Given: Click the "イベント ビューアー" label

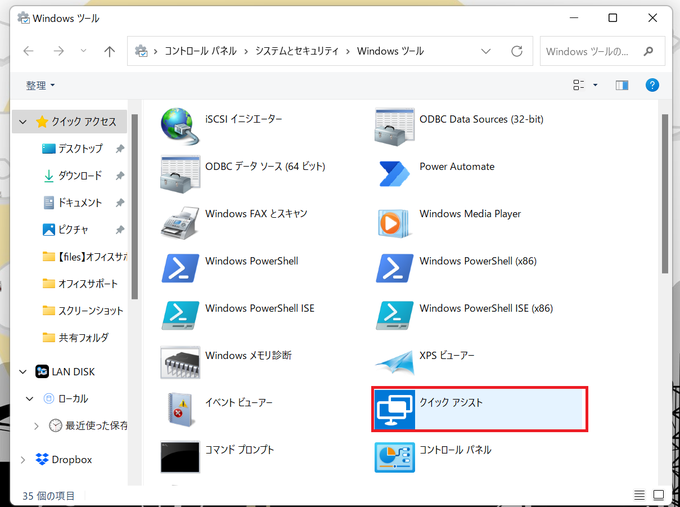Looking at the screenshot, I should [x=239, y=402].
